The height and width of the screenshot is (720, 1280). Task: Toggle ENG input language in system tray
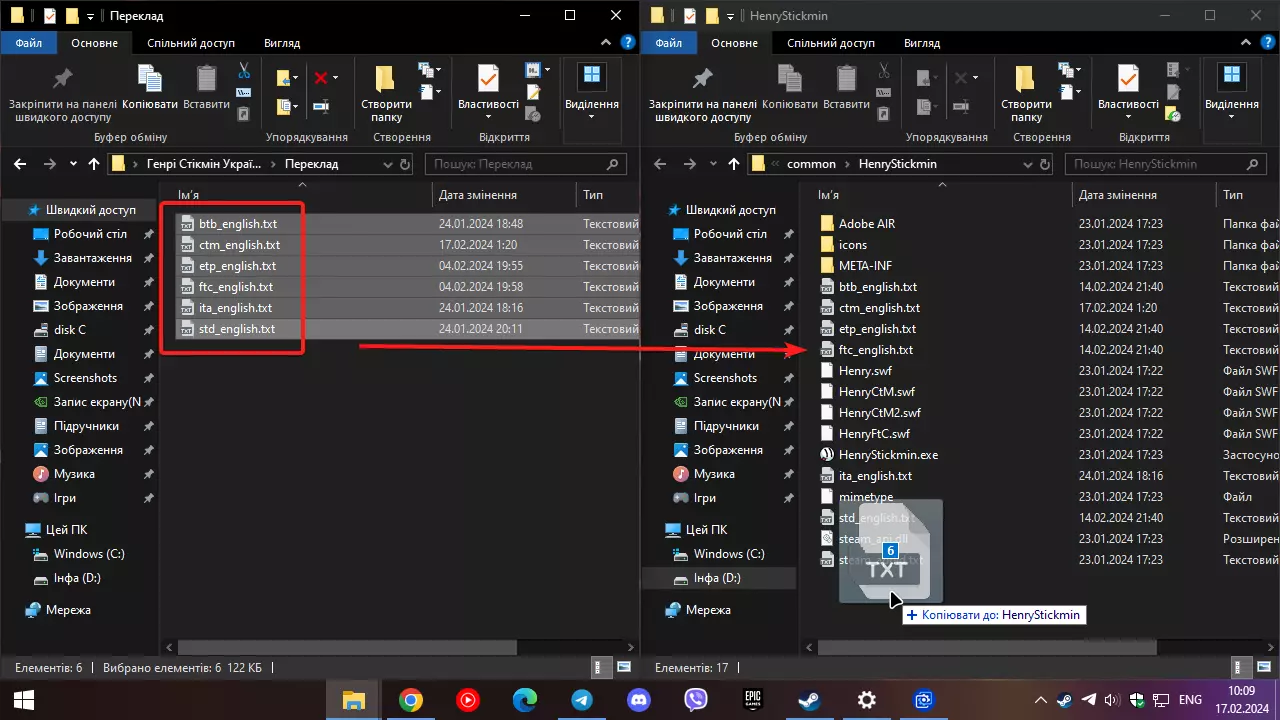[x=1191, y=700]
